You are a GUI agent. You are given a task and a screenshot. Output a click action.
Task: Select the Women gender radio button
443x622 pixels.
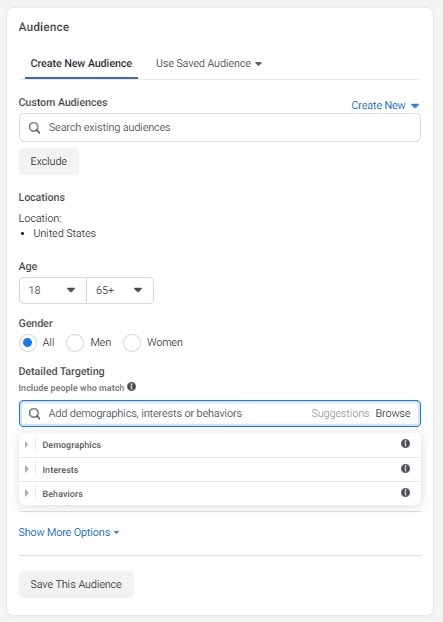pos(132,342)
